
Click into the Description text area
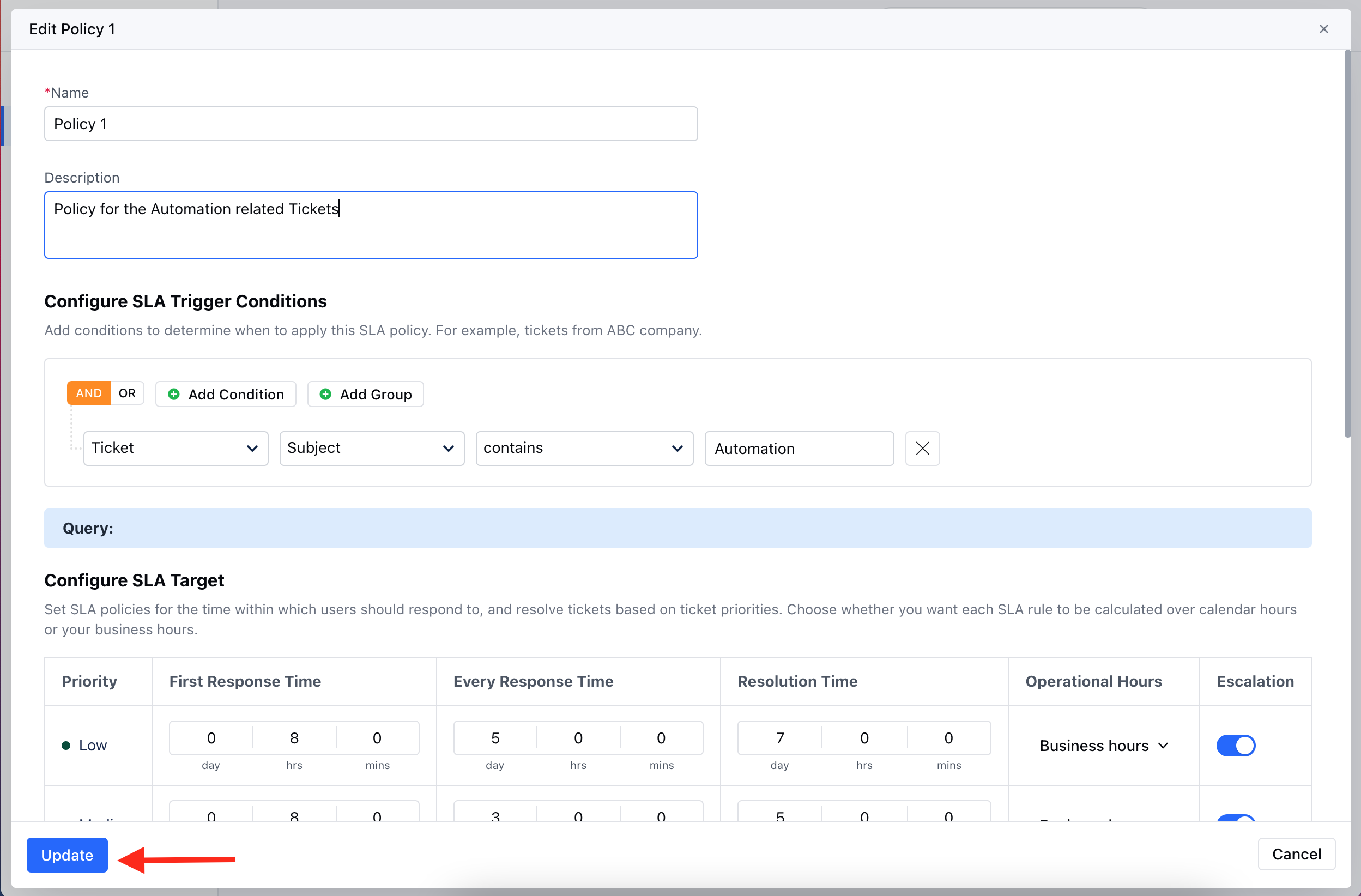pyautogui.click(x=371, y=225)
